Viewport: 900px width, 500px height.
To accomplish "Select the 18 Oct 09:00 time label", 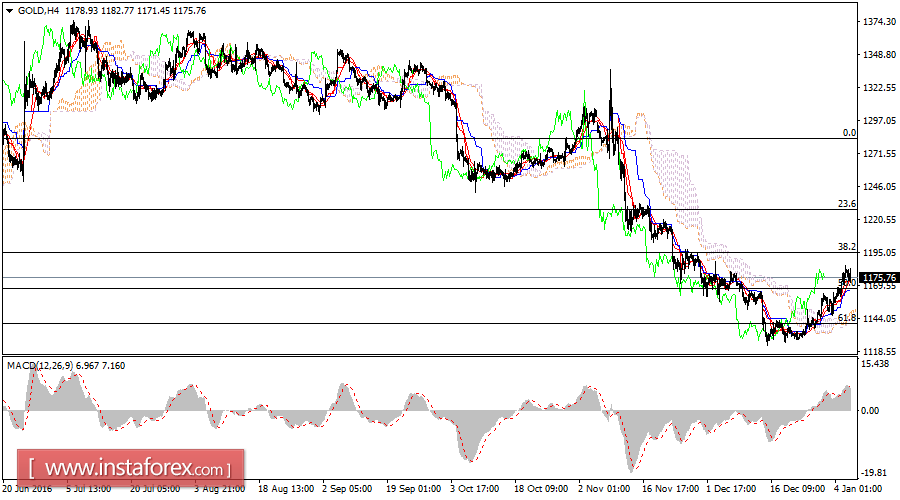I will point(542,489).
